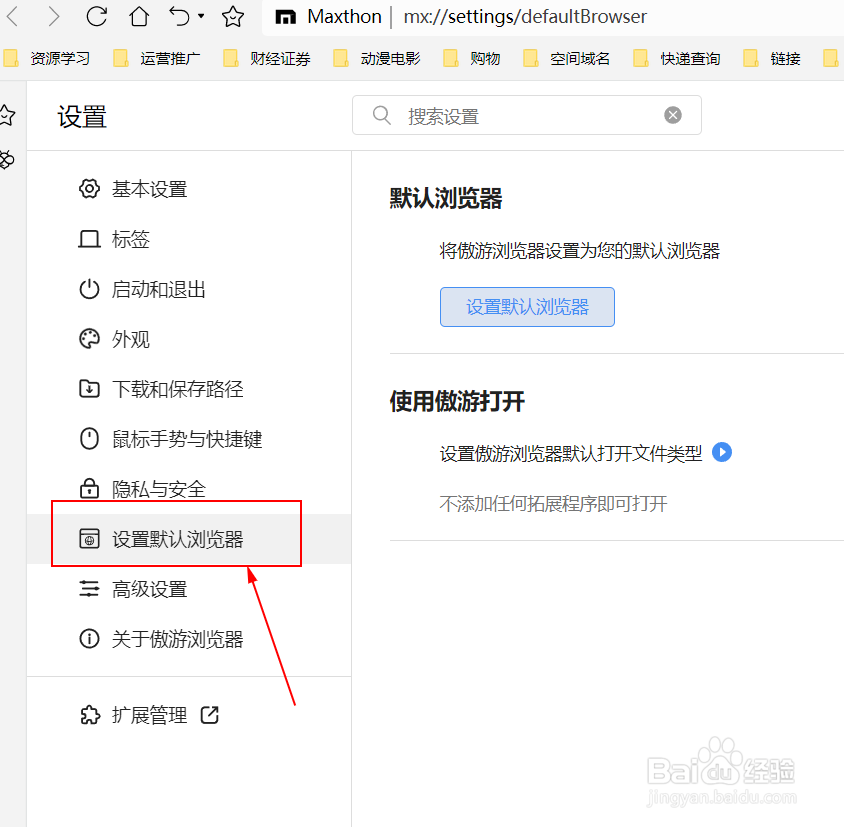Open the 购物 bookmark folder
844x827 pixels.
(x=472, y=58)
